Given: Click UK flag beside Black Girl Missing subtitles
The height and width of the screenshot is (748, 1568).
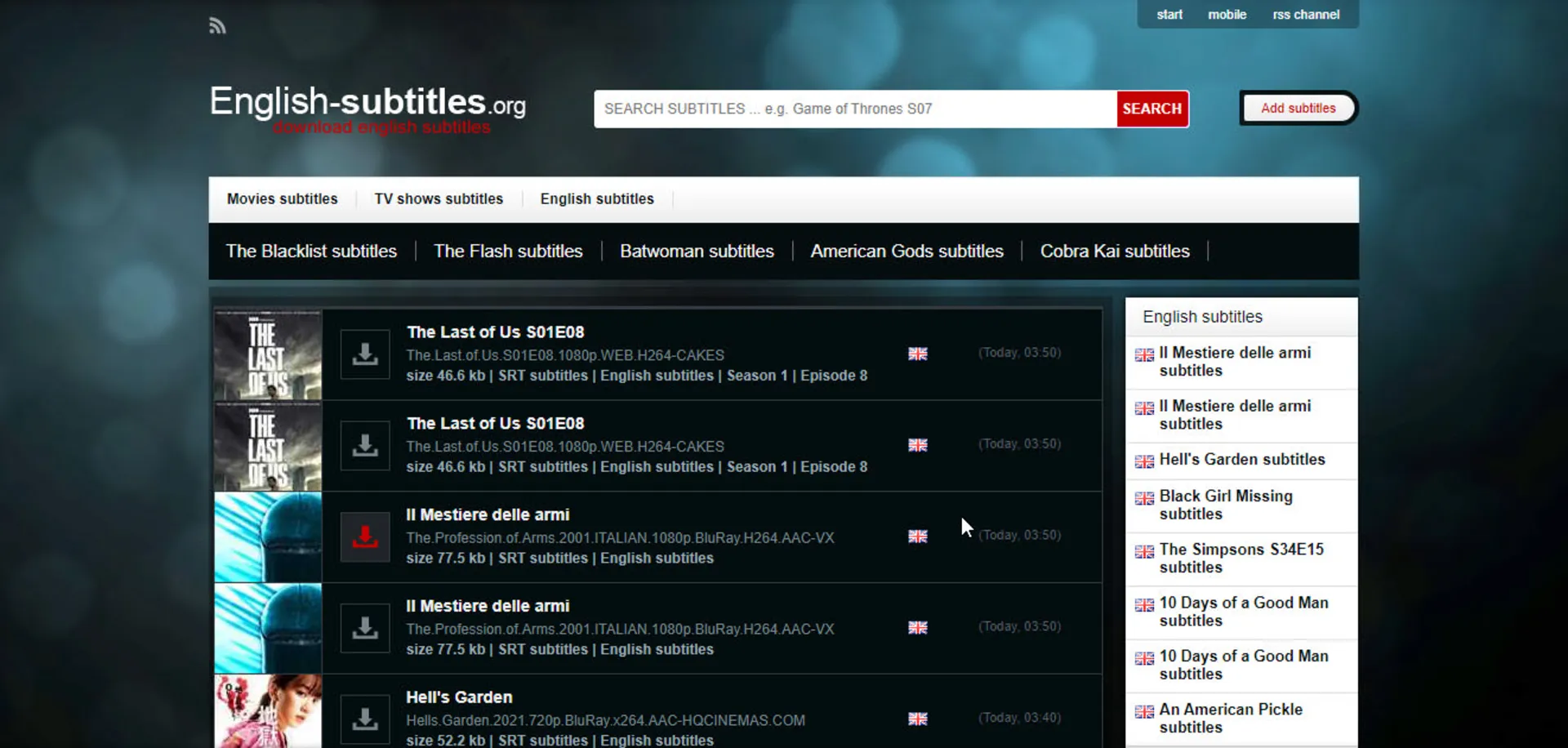Looking at the screenshot, I should pos(1144,498).
